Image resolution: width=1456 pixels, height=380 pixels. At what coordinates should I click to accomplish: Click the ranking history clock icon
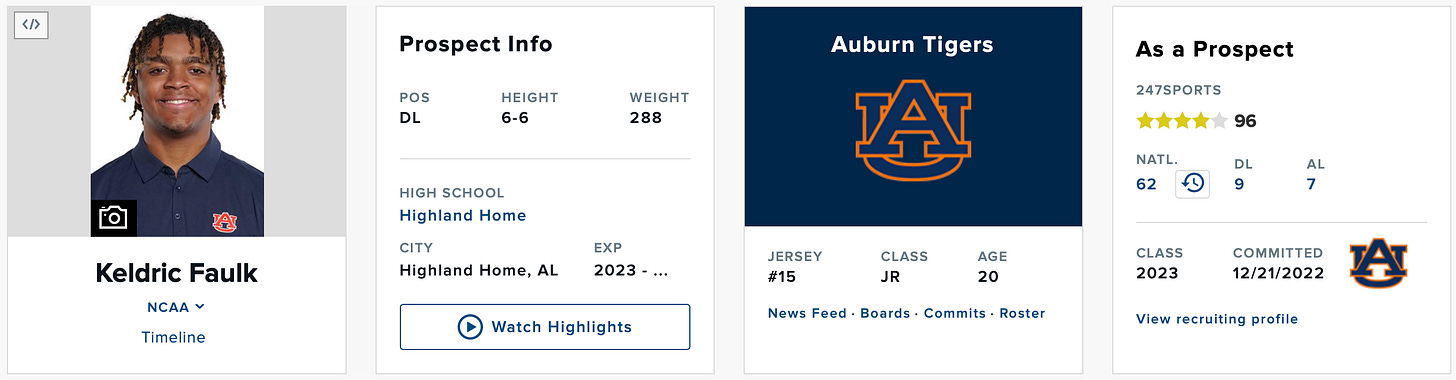(x=1192, y=184)
